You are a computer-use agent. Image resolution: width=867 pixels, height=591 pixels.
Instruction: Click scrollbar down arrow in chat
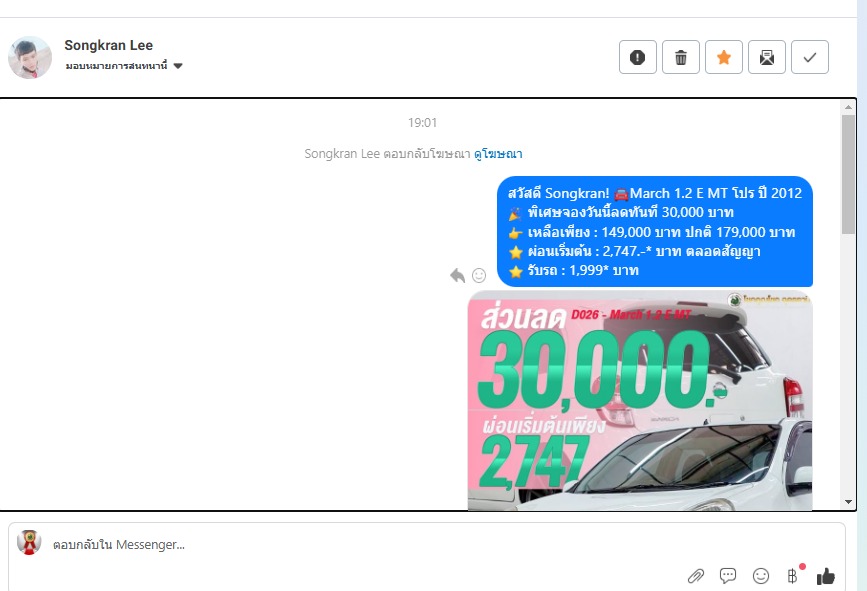(848, 502)
